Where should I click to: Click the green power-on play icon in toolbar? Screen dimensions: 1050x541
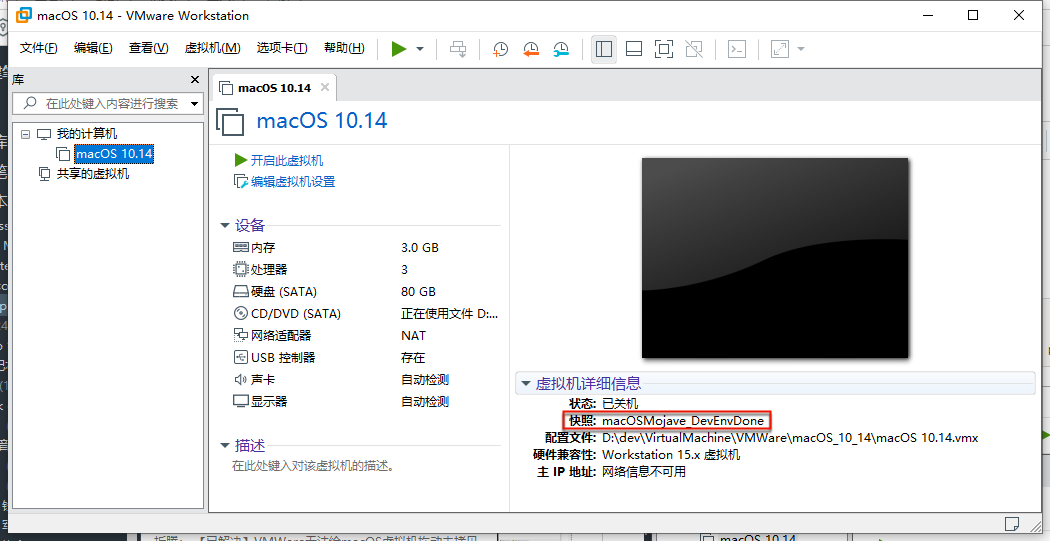pyautogui.click(x=399, y=49)
